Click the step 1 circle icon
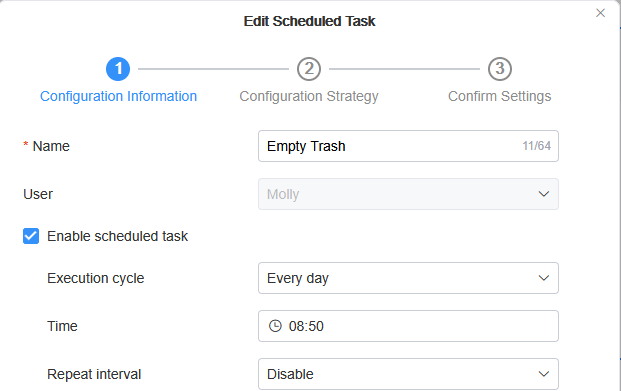The width and height of the screenshot is (621, 391). pyautogui.click(x=118, y=69)
